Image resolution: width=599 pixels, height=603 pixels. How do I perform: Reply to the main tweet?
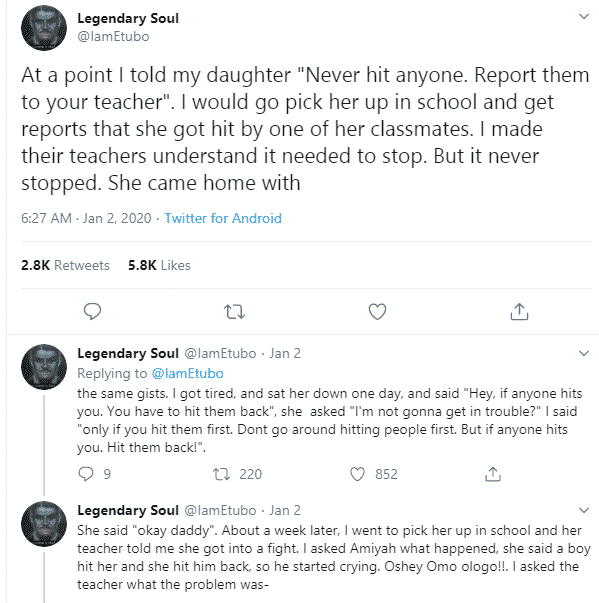92,311
